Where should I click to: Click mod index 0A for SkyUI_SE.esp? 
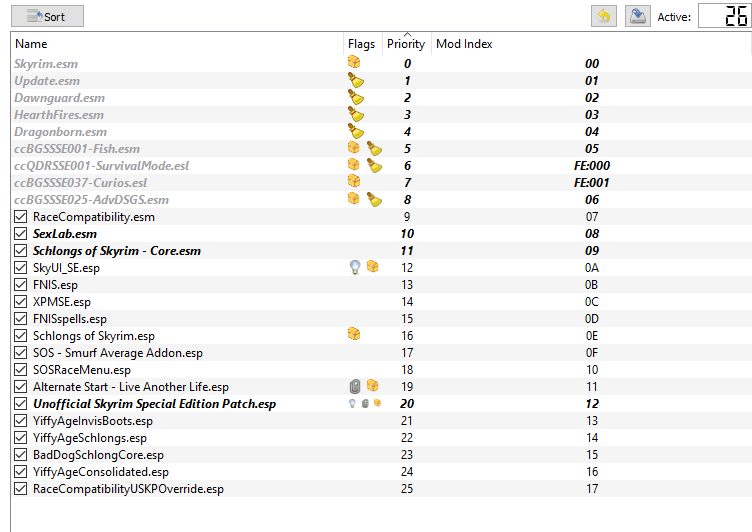pos(592,268)
